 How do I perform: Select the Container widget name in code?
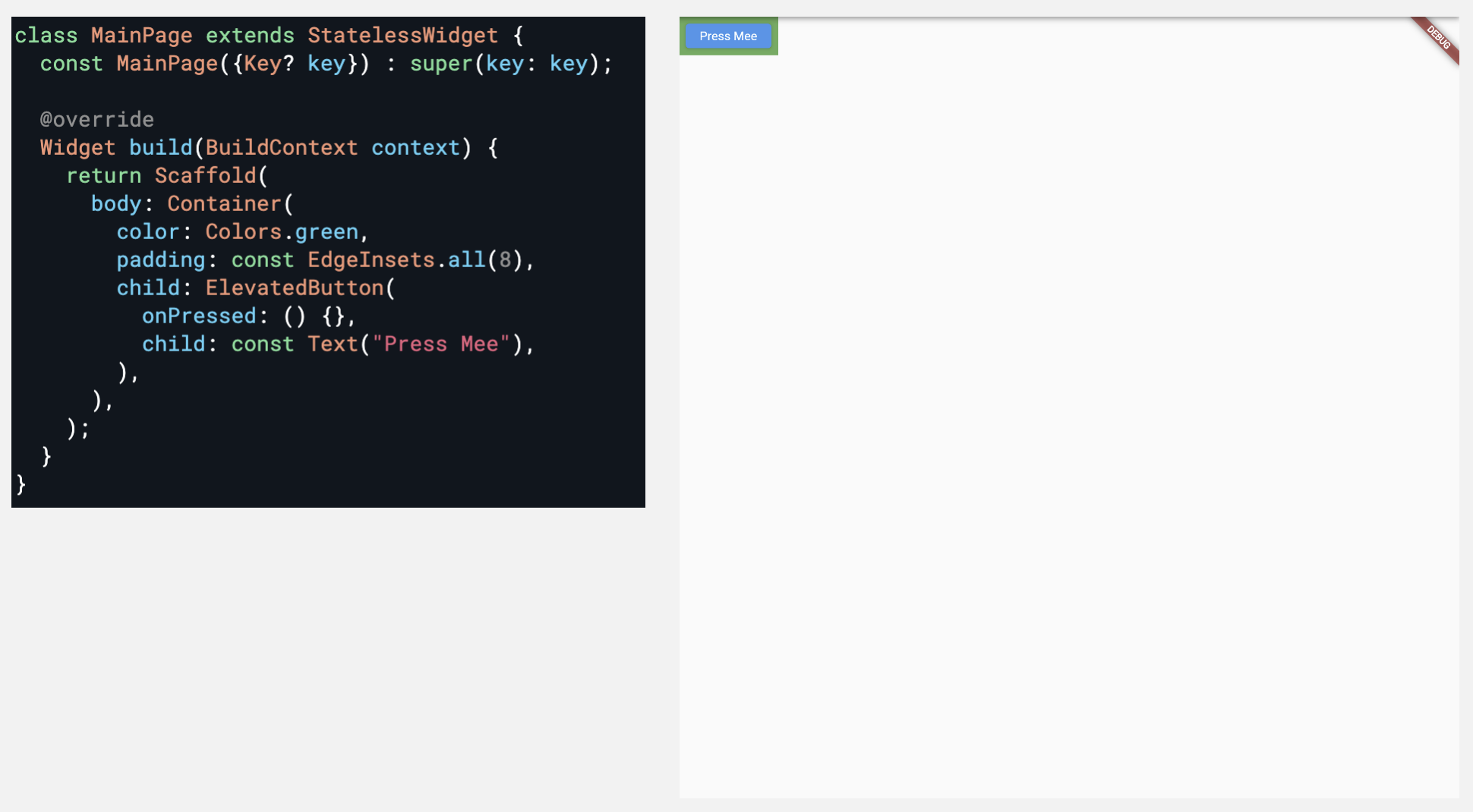(x=224, y=204)
